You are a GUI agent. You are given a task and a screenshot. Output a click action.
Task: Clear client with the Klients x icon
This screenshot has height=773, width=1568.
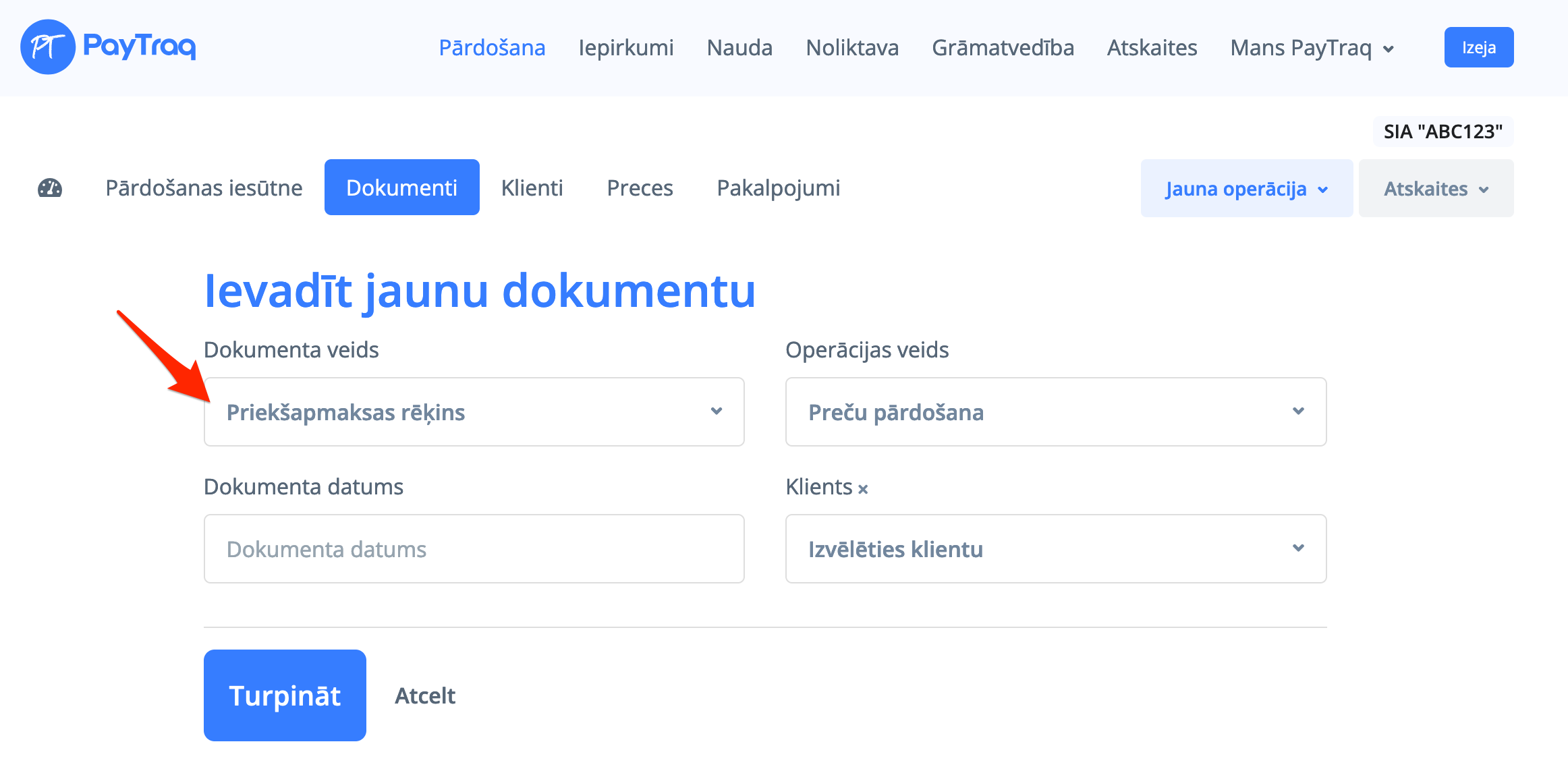[863, 489]
